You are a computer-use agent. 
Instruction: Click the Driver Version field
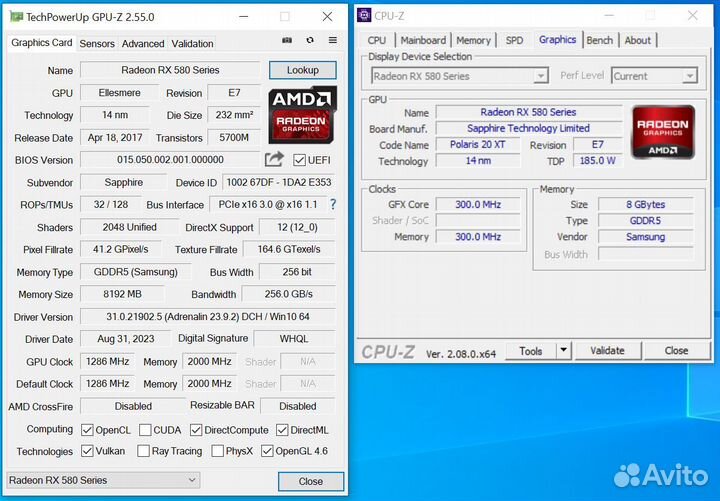pos(208,316)
